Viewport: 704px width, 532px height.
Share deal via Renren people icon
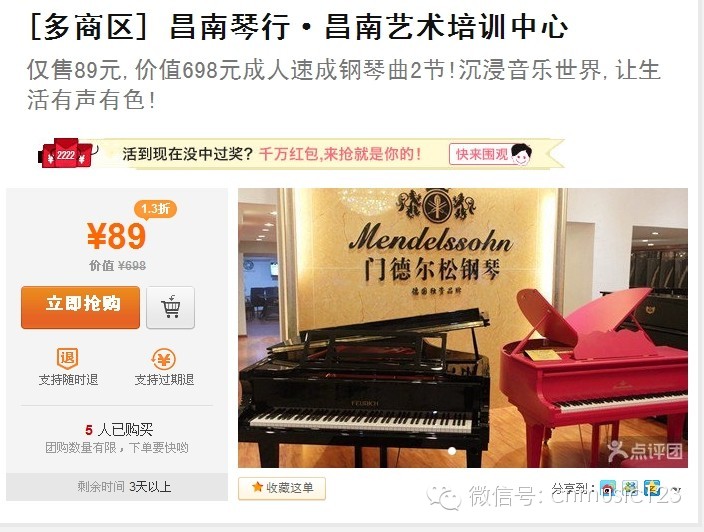[630, 488]
